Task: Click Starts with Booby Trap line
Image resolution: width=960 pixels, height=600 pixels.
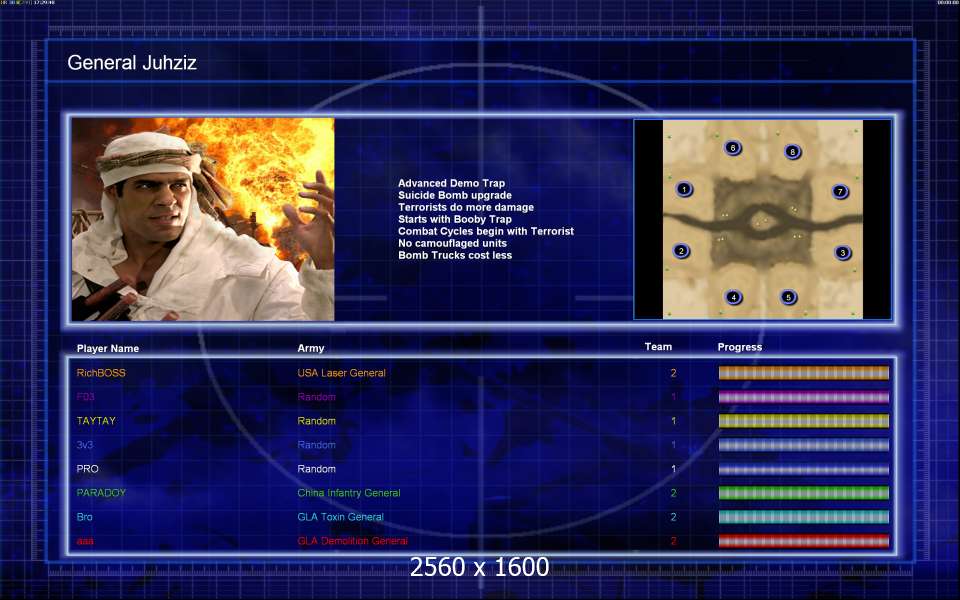Action: pyautogui.click(x=455, y=219)
